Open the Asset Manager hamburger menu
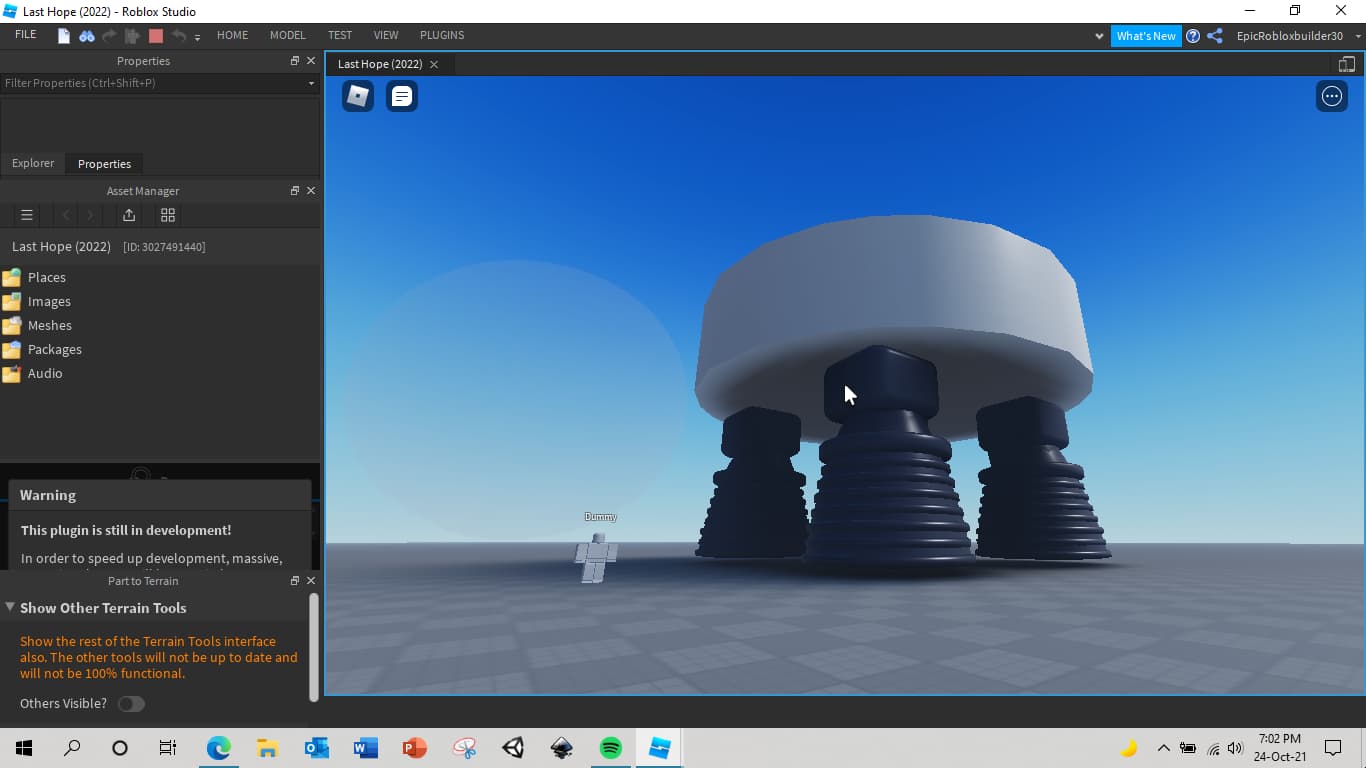 27,215
